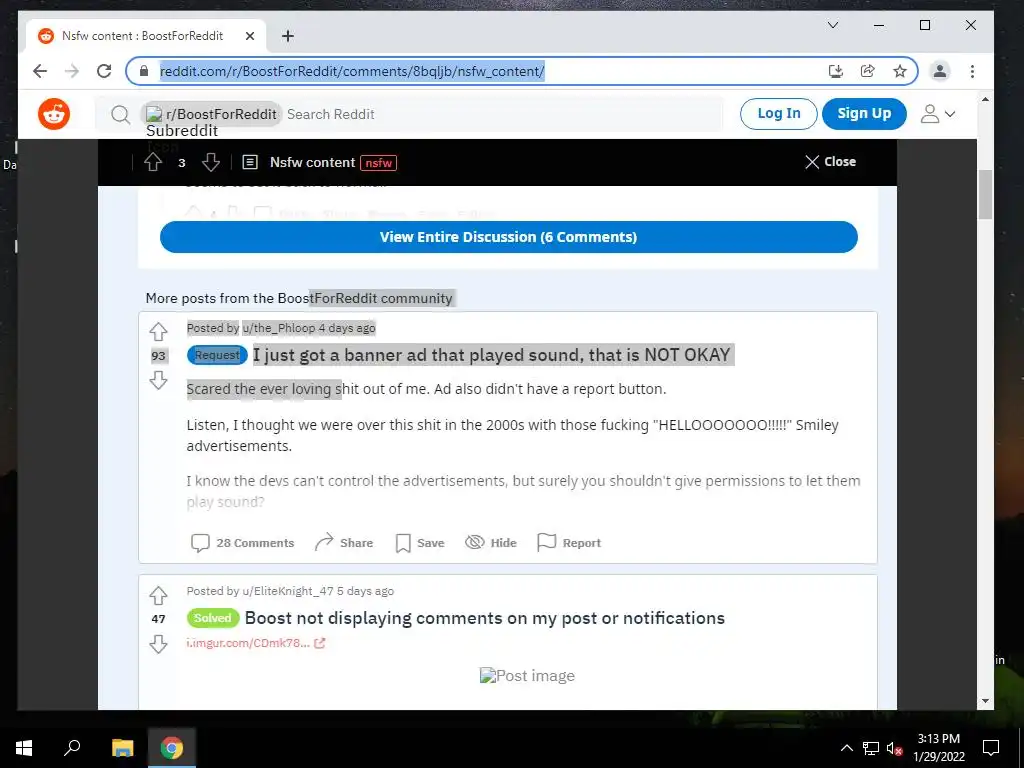Upvote the Nsfw content post in header bar
Viewport: 1024px width, 768px height.
tap(153, 162)
